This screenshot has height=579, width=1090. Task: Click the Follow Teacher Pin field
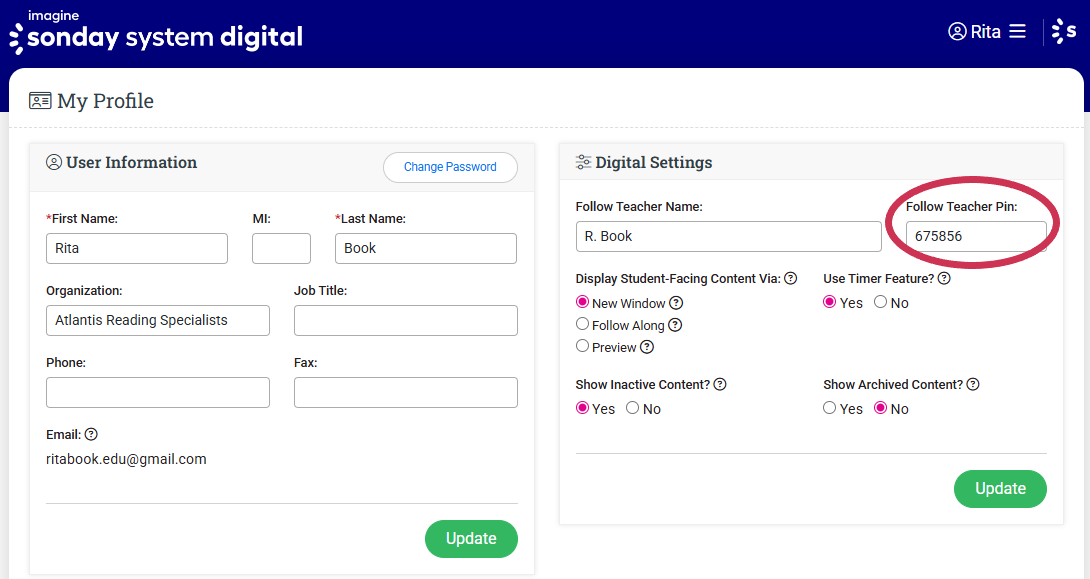pos(975,237)
